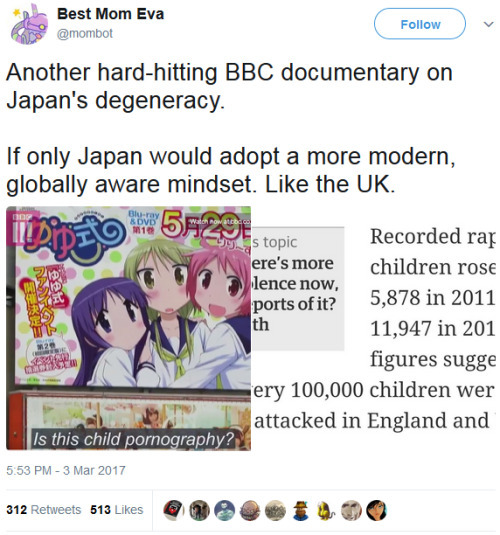Visit the @mombot handle link
The width and height of the screenshot is (500, 535).
pyautogui.click(x=84, y=33)
